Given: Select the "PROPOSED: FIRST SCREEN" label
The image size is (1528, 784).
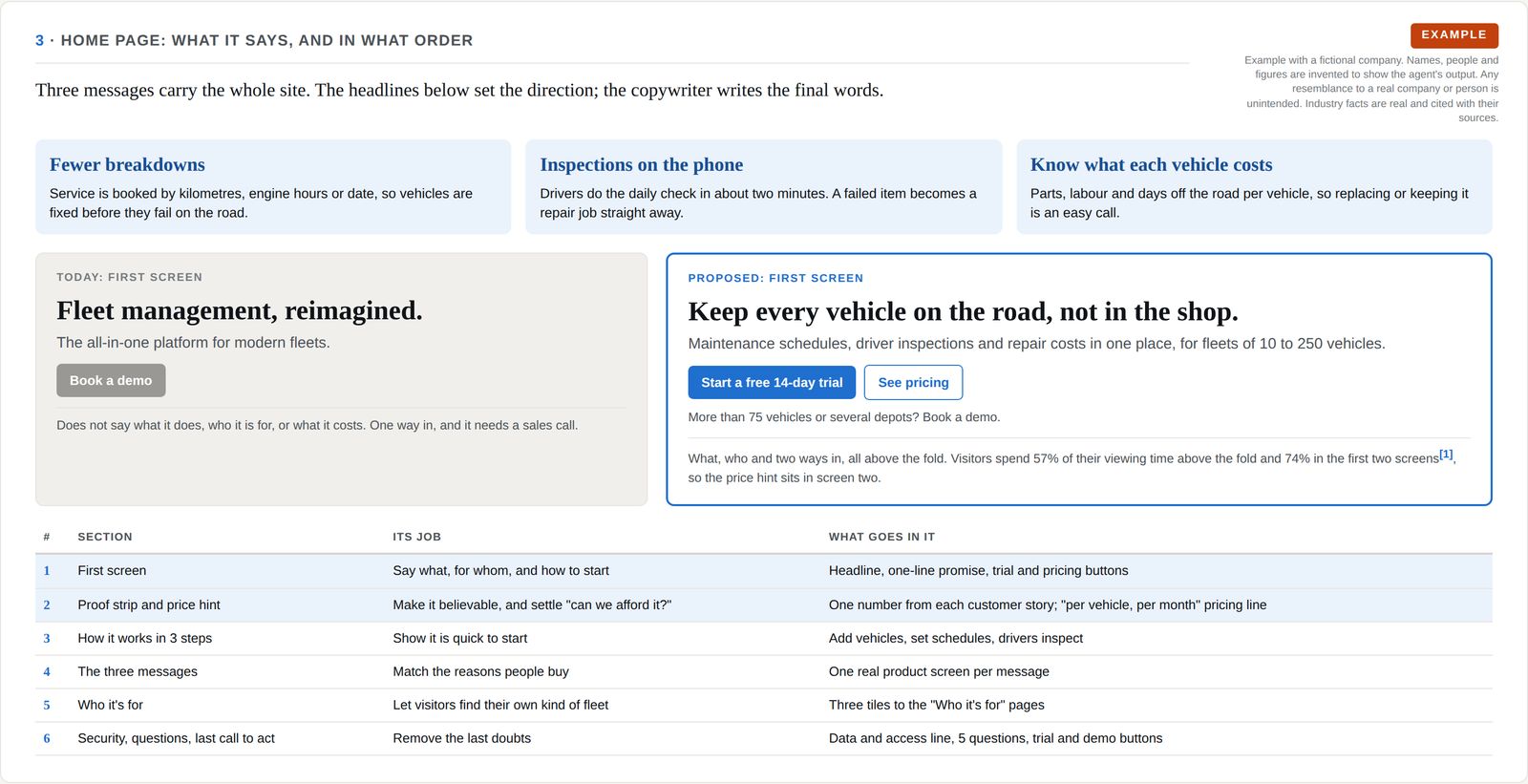Looking at the screenshot, I should (775, 278).
